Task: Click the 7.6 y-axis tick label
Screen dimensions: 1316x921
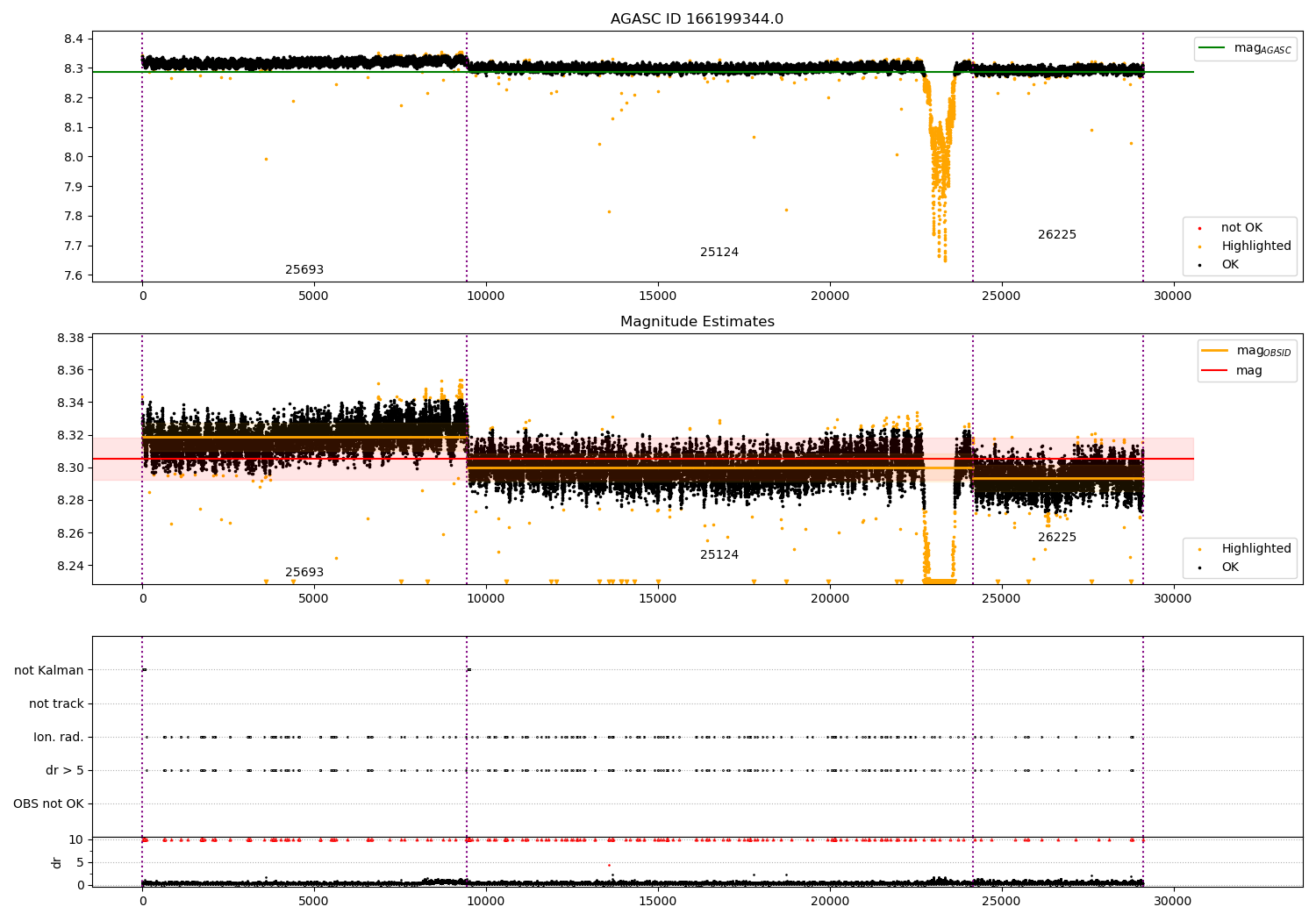Action: coord(74,275)
